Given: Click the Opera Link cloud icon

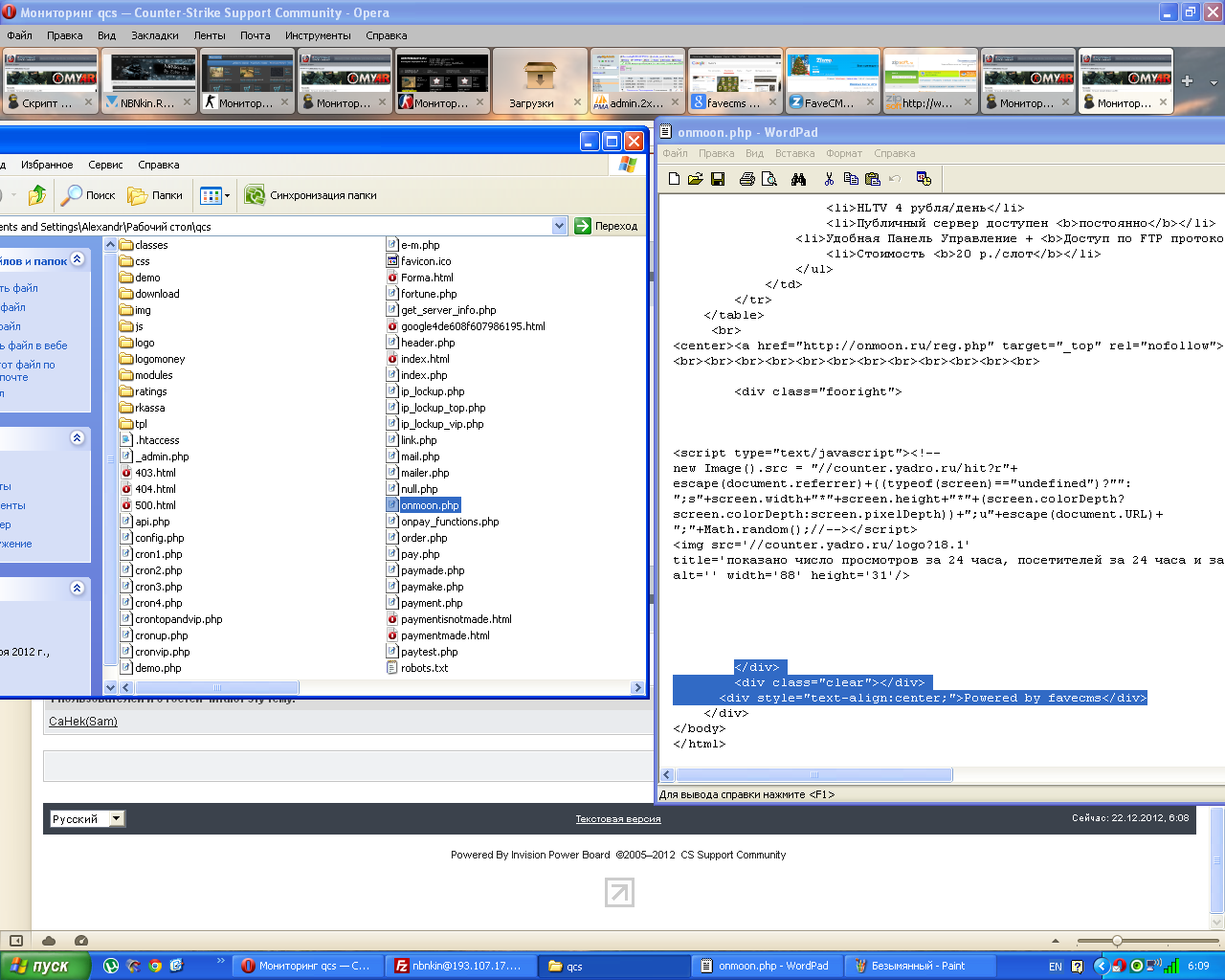Looking at the screenshot, I should (49, 941).
